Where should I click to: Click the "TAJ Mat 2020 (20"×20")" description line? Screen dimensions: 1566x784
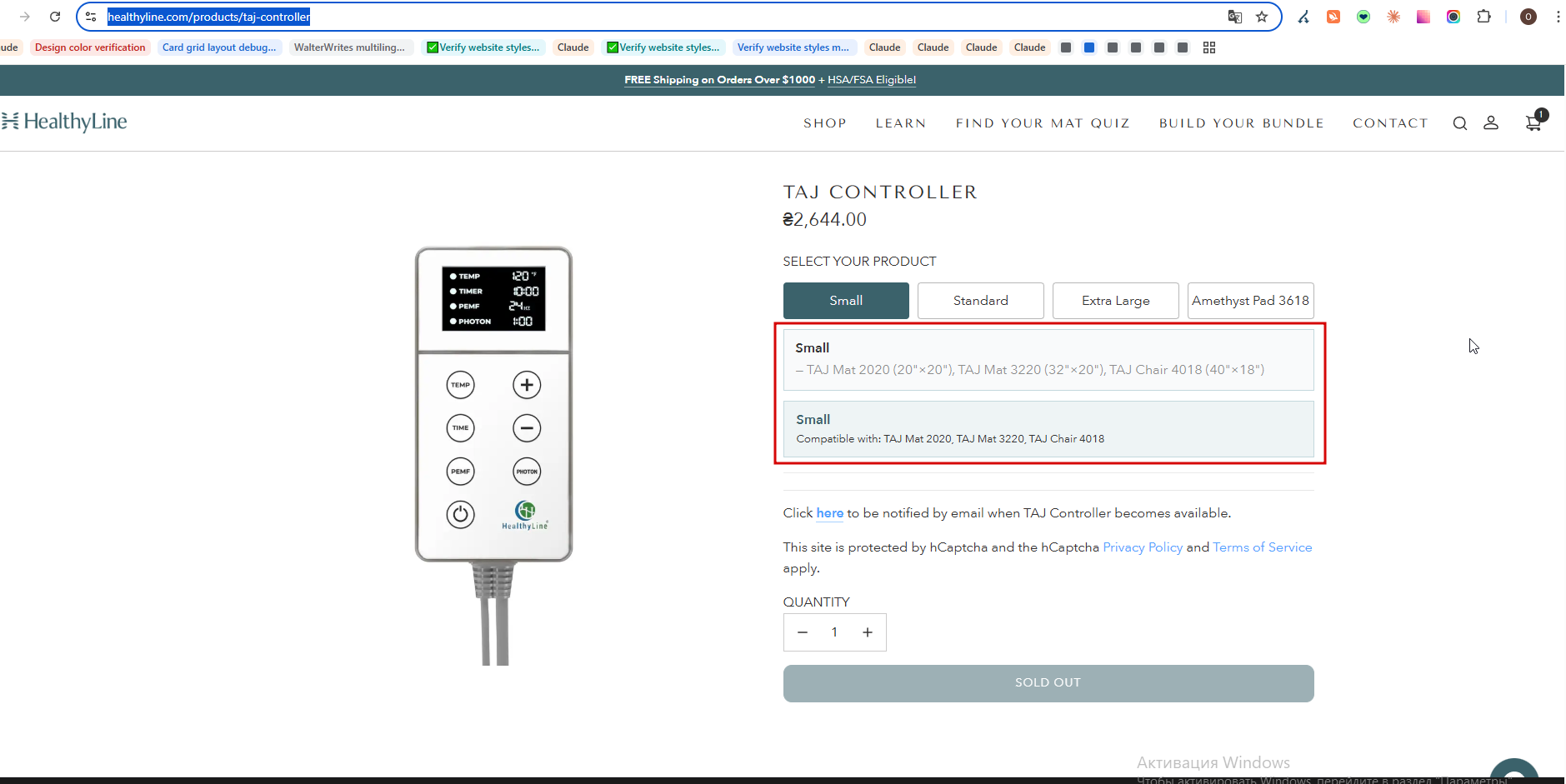point(1030,370)
